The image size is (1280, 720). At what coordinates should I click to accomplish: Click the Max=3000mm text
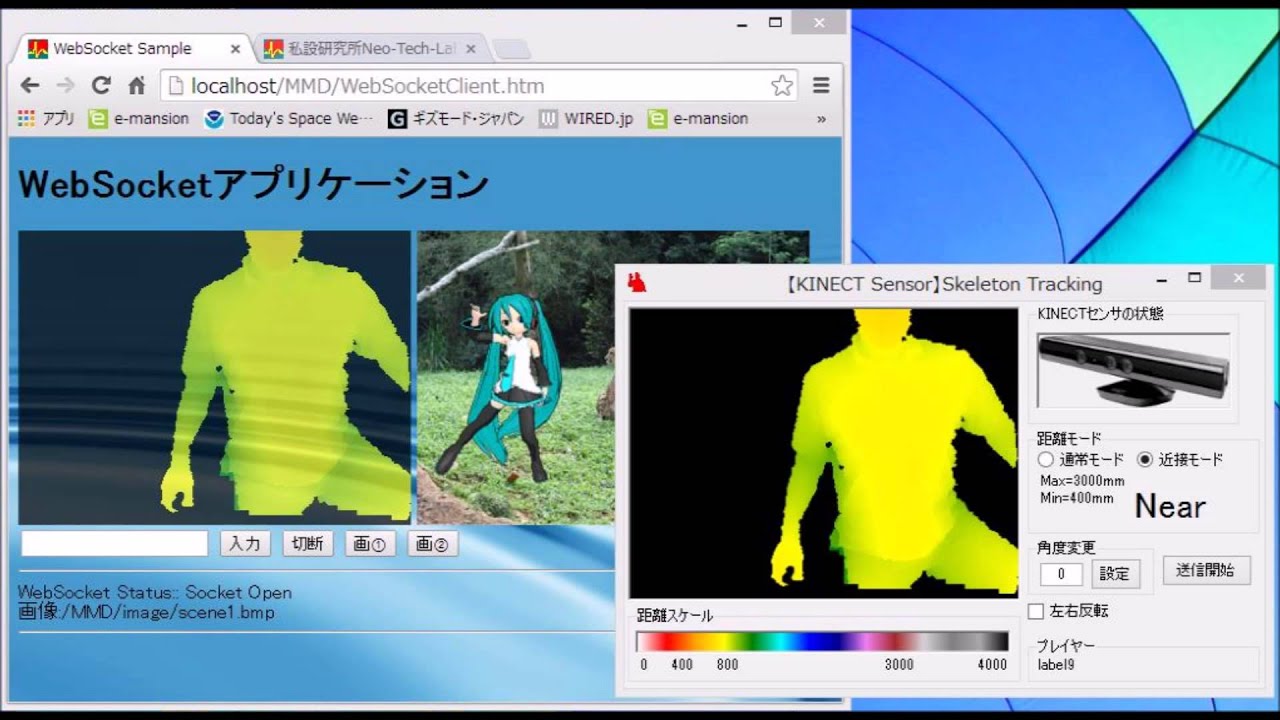[x=1082, y=481]
